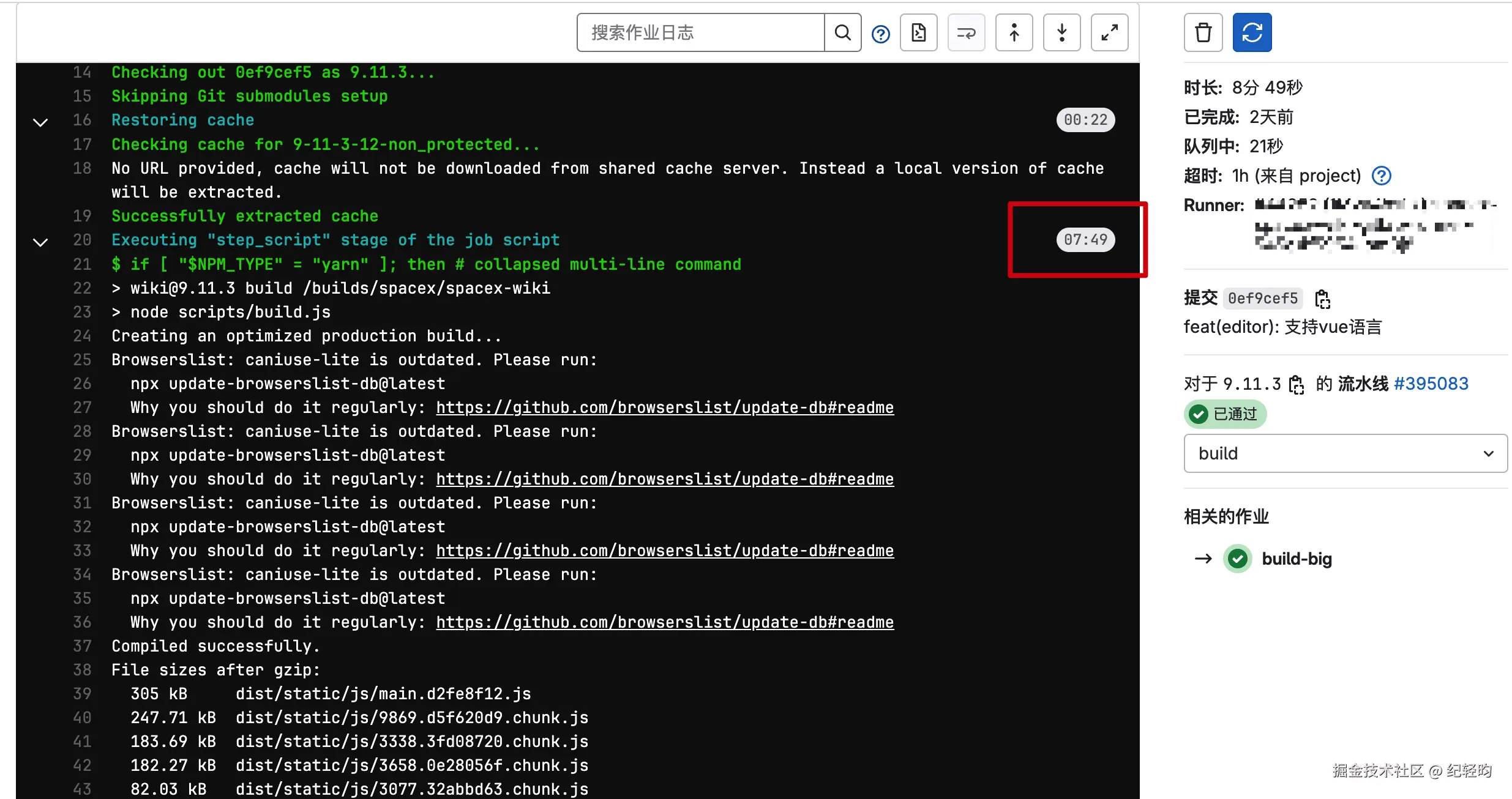Open browserslist readme link on line 27
The width and height of the screenshot is (1512, 799).
coord(664,407)
